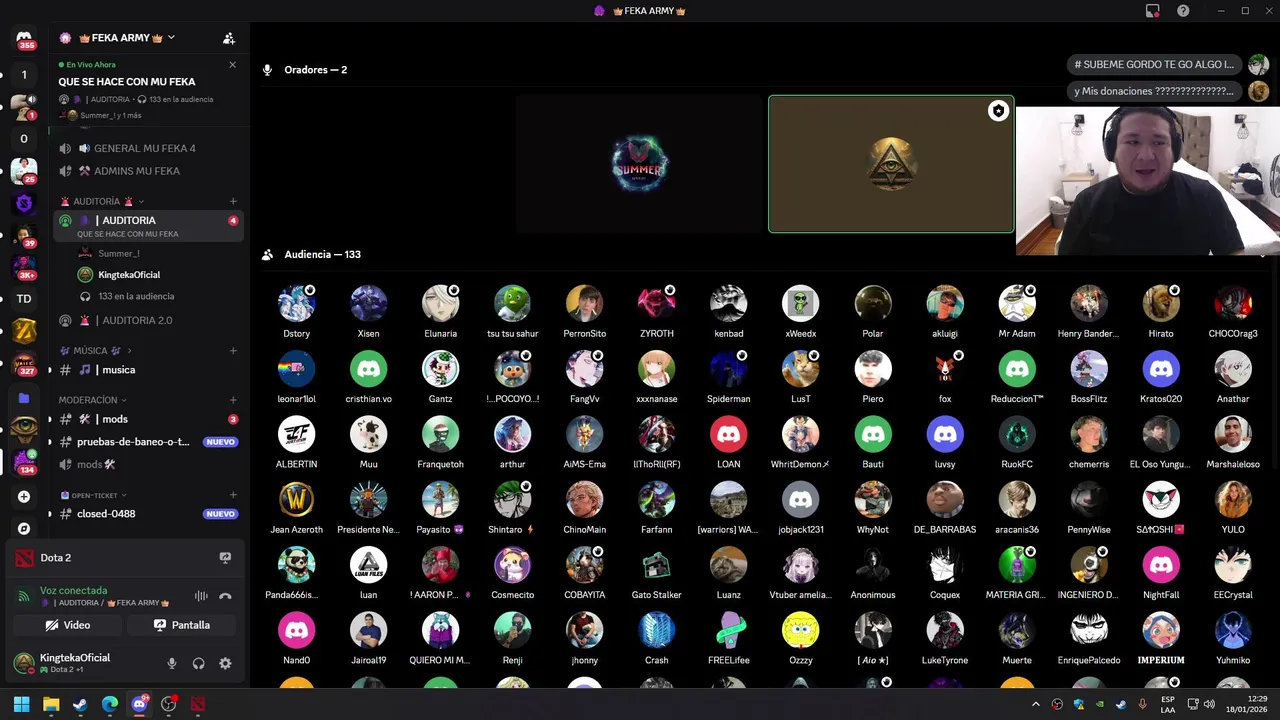1280x720 pixels.
Task: Open Microsoft Edge from the taskbar
Action: (110, 704)
